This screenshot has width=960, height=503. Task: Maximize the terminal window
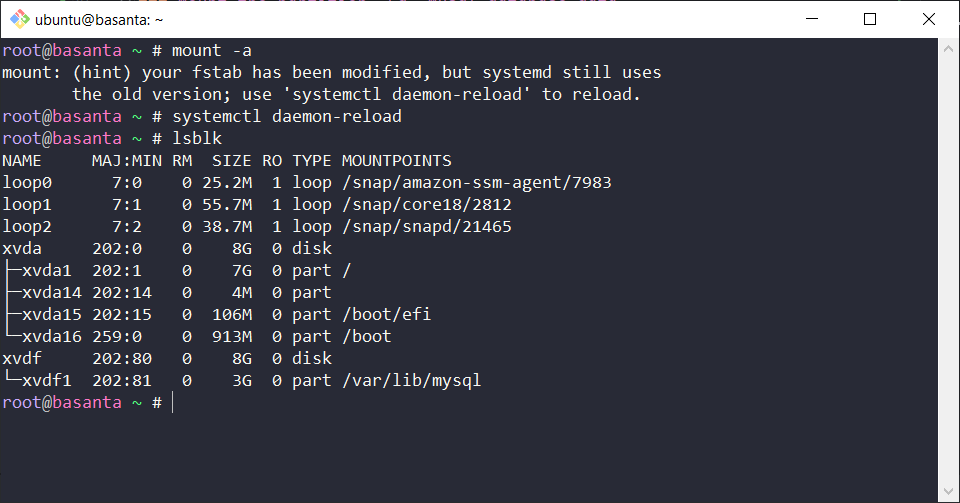click(870, 19)
